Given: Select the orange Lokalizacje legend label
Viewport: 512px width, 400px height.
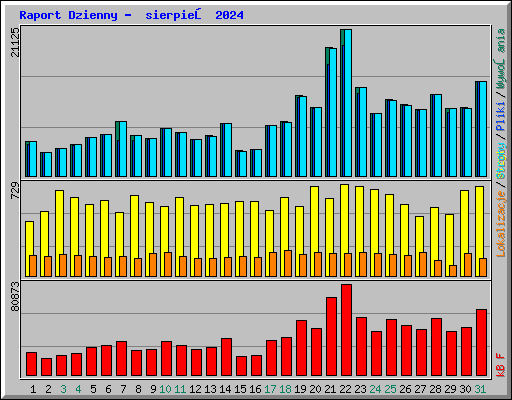Looking at the screenshot, I should [x=501, y=224].
